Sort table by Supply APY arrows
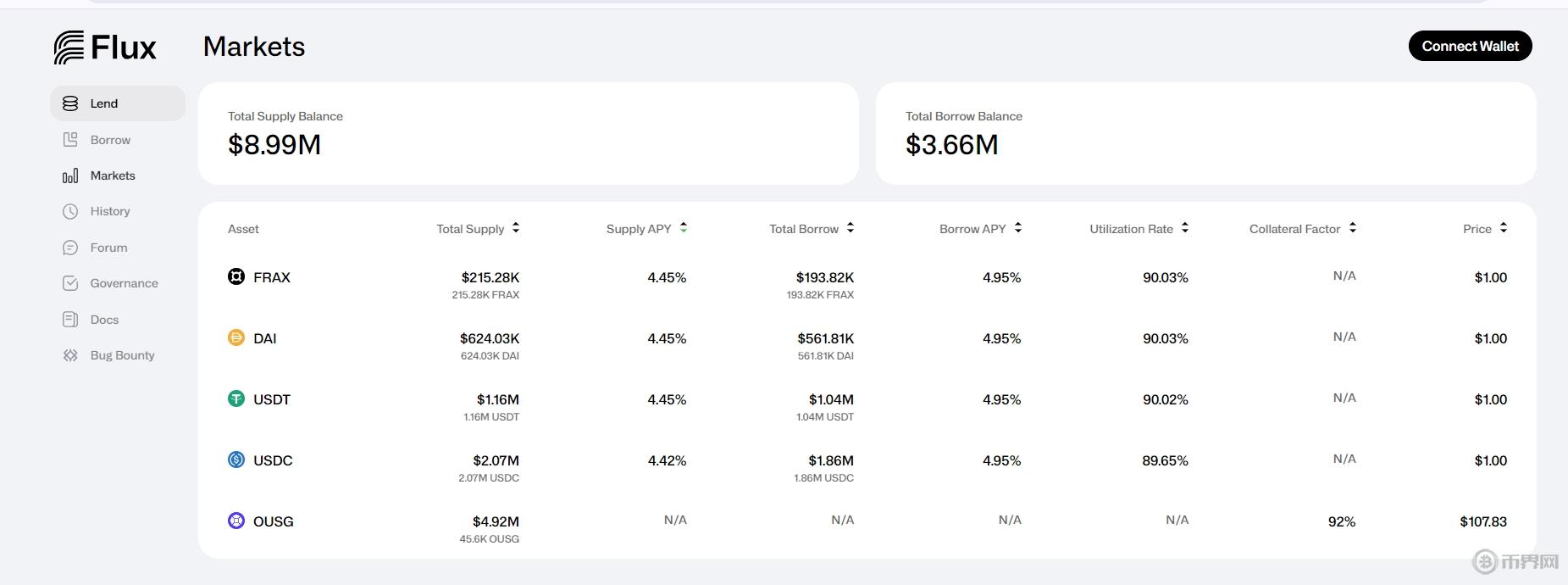 point(684,228)
